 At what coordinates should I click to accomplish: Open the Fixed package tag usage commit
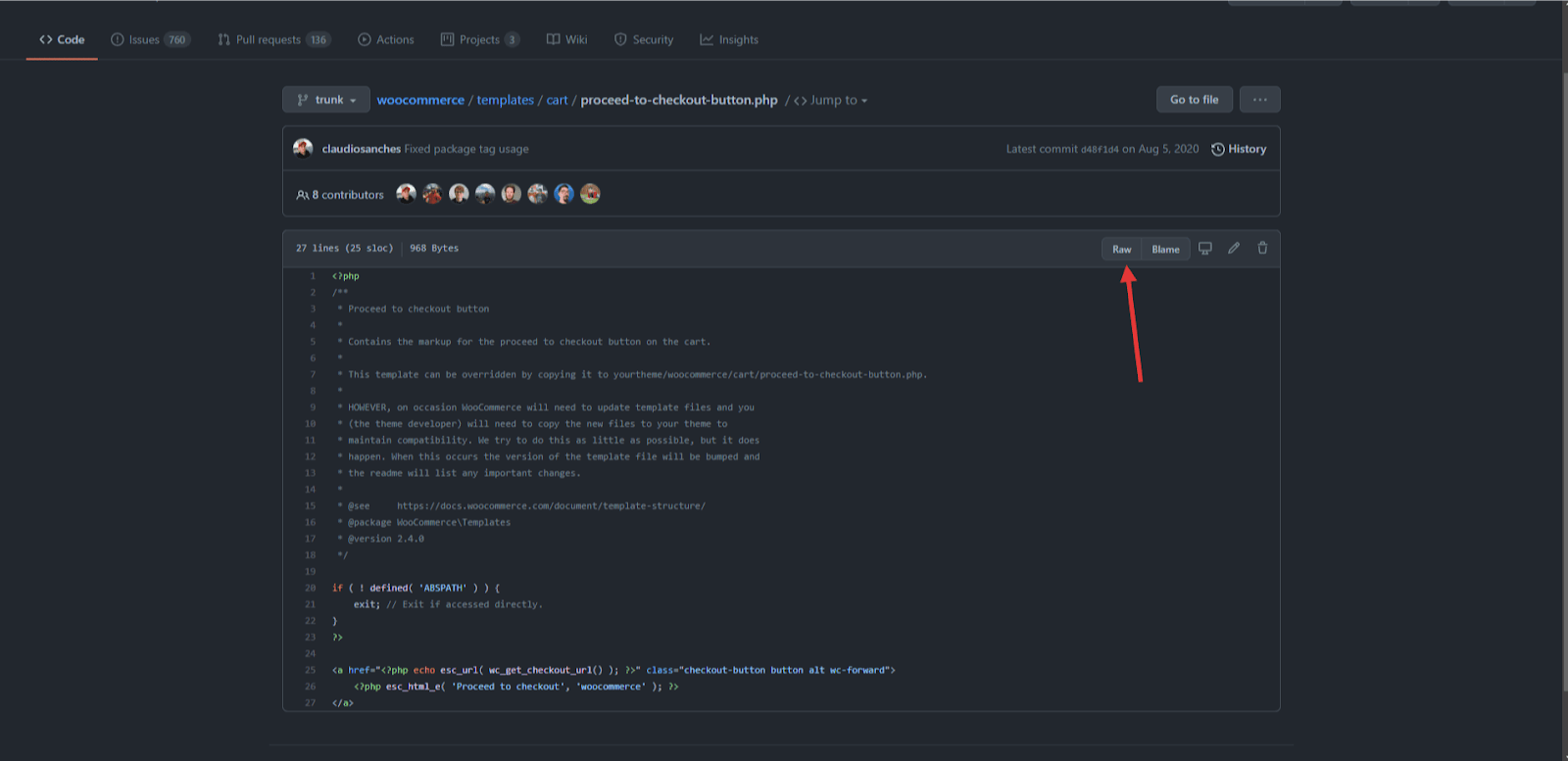[466, 149]
